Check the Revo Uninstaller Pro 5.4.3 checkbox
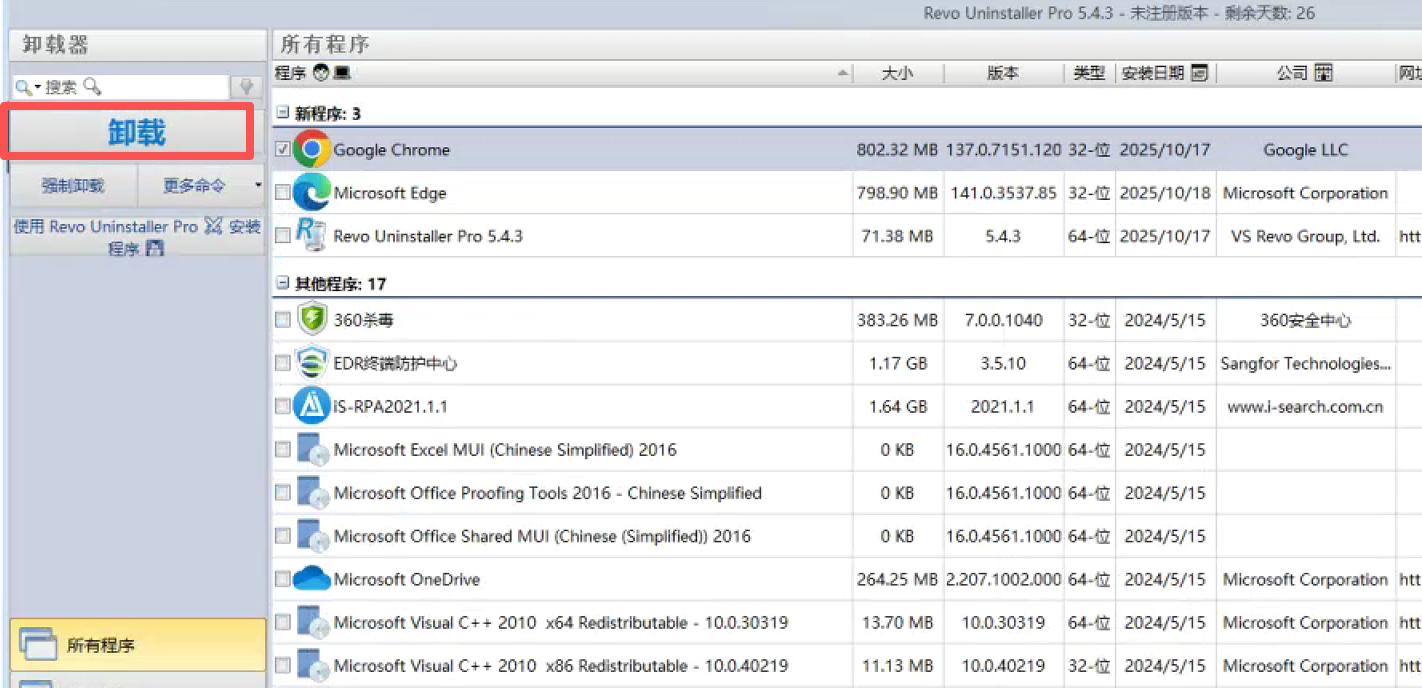1422x688 pixels. [283, 235]
